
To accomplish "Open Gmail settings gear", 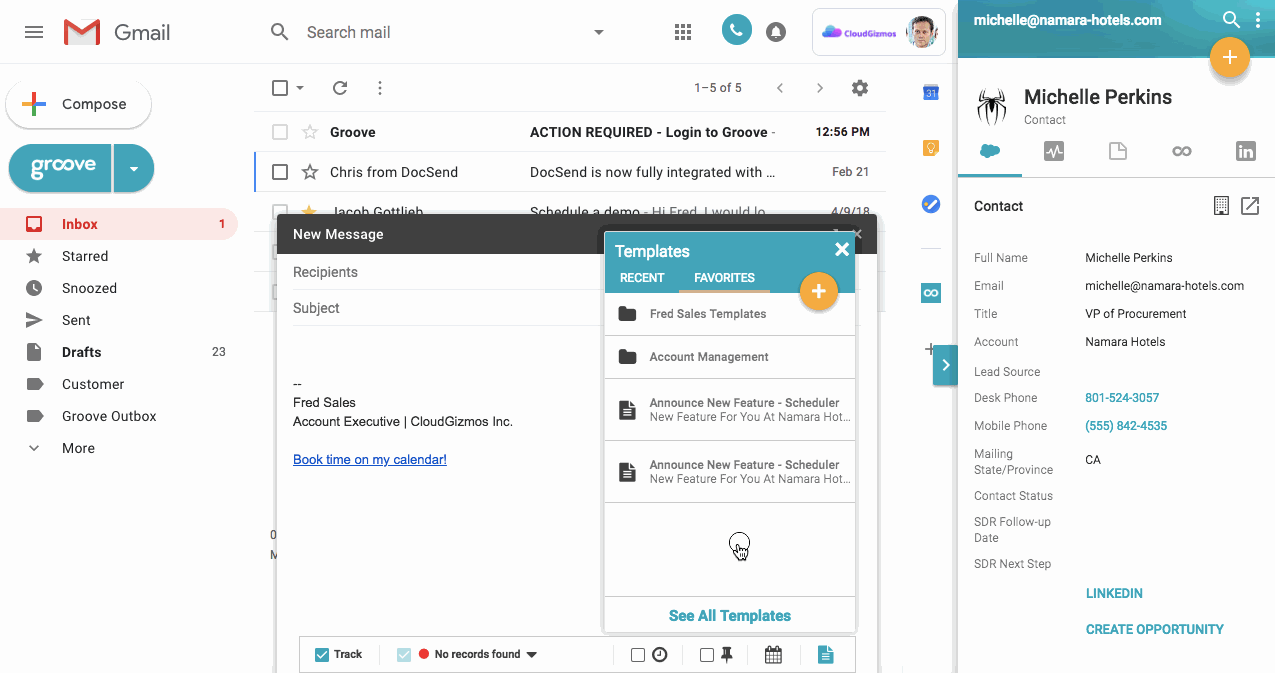I will (860, 88).
